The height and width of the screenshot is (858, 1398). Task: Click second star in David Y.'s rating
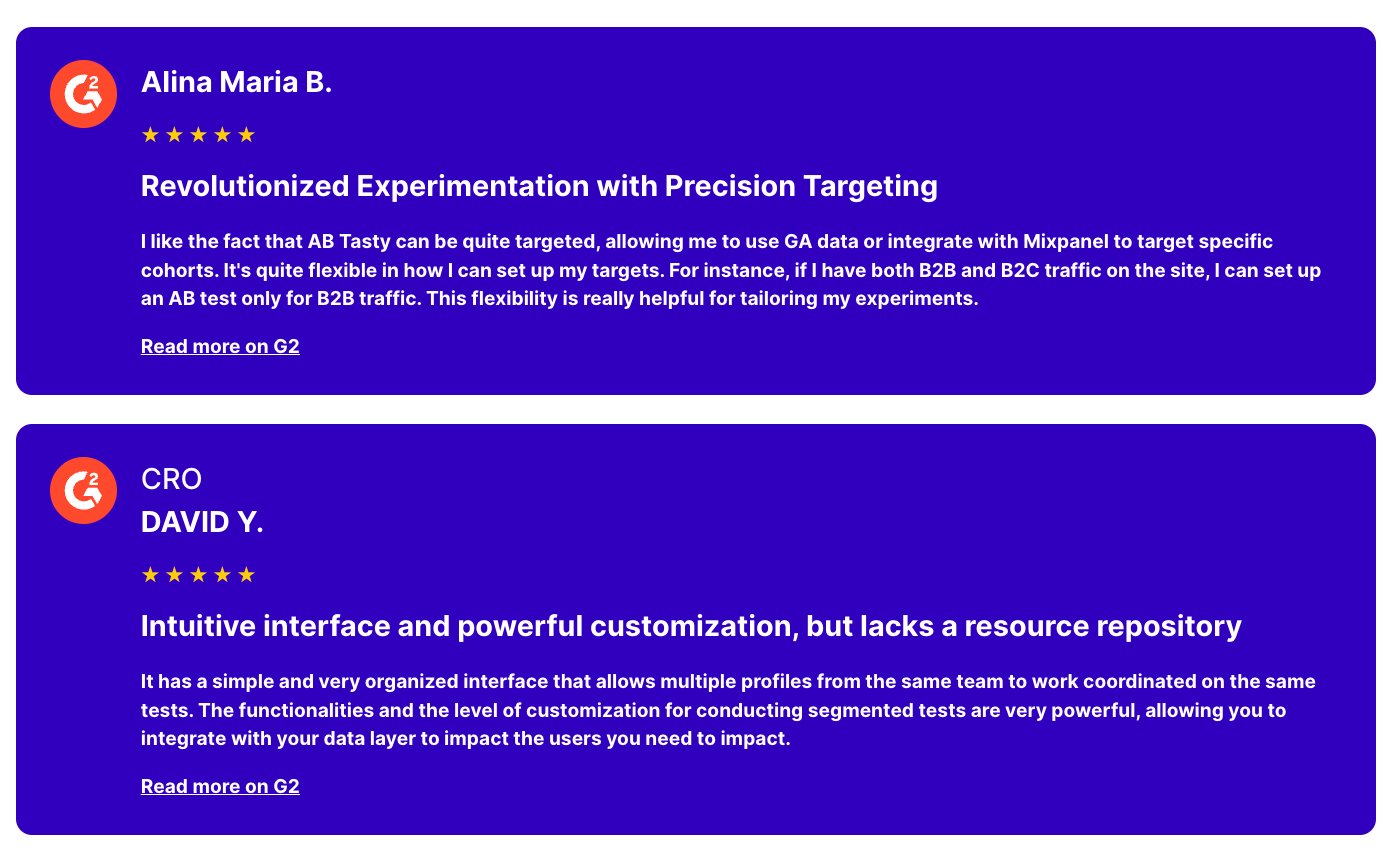175,575
